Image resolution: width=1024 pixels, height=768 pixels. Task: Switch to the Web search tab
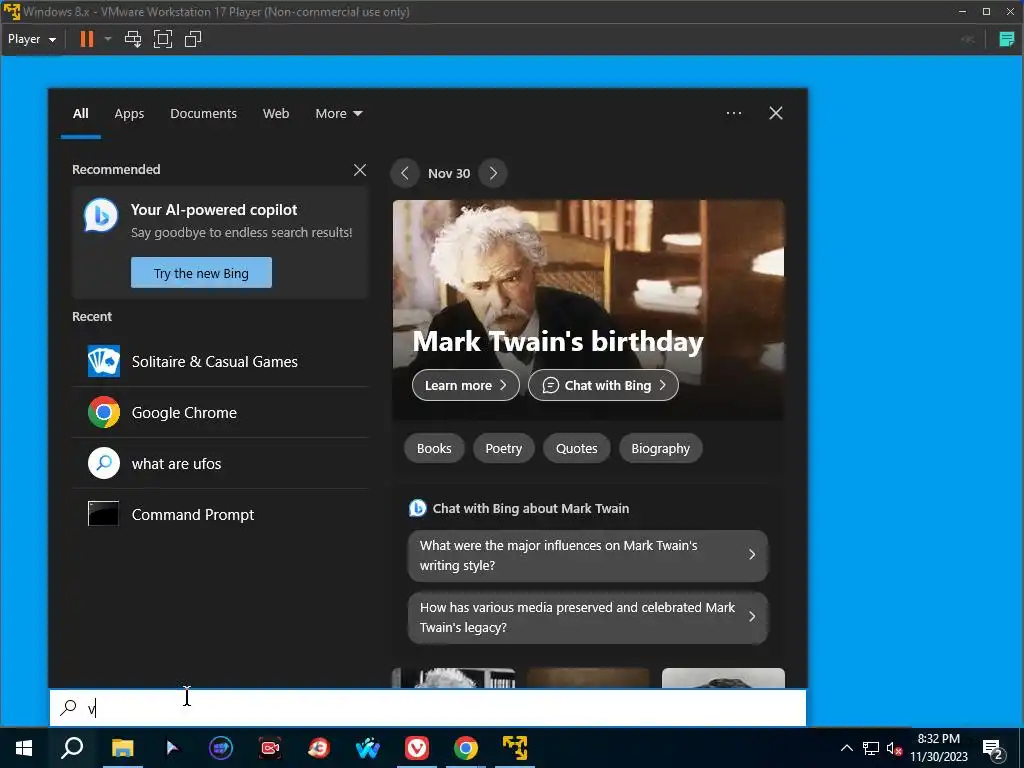[276, 114]
